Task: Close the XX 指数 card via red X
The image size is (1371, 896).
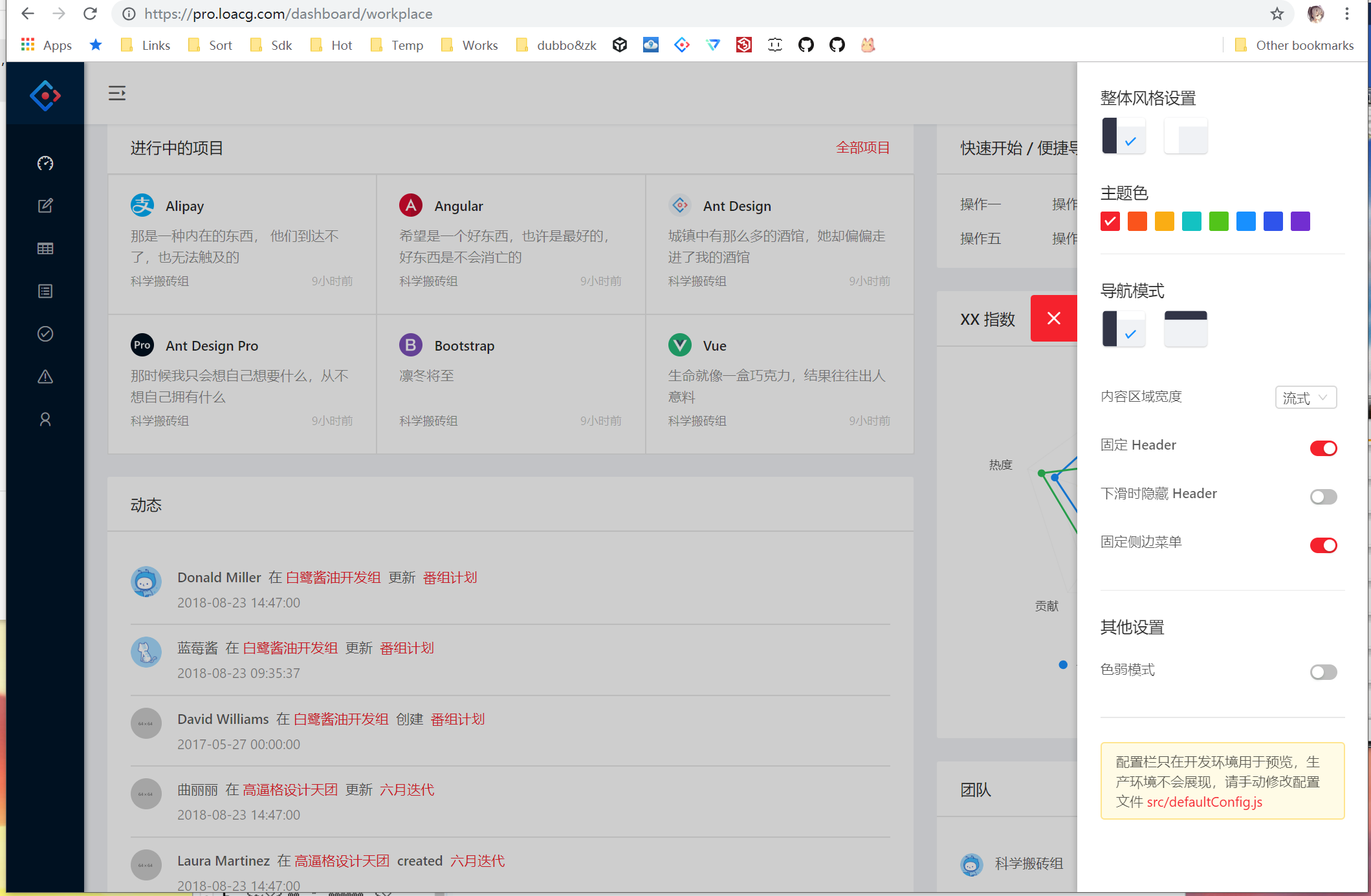Action: (x=1053, y=318)
